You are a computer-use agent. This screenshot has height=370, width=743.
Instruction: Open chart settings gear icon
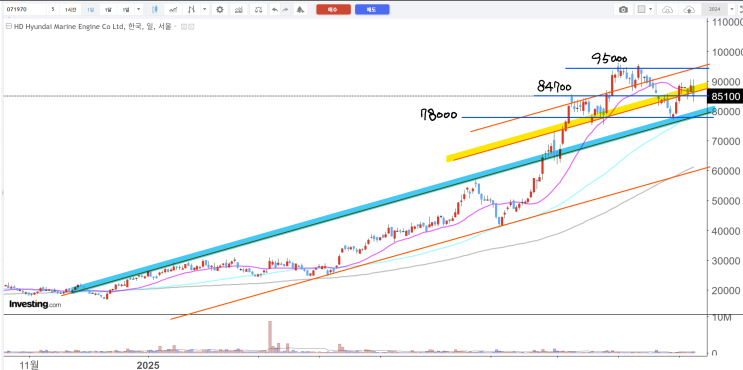(220, 9)
